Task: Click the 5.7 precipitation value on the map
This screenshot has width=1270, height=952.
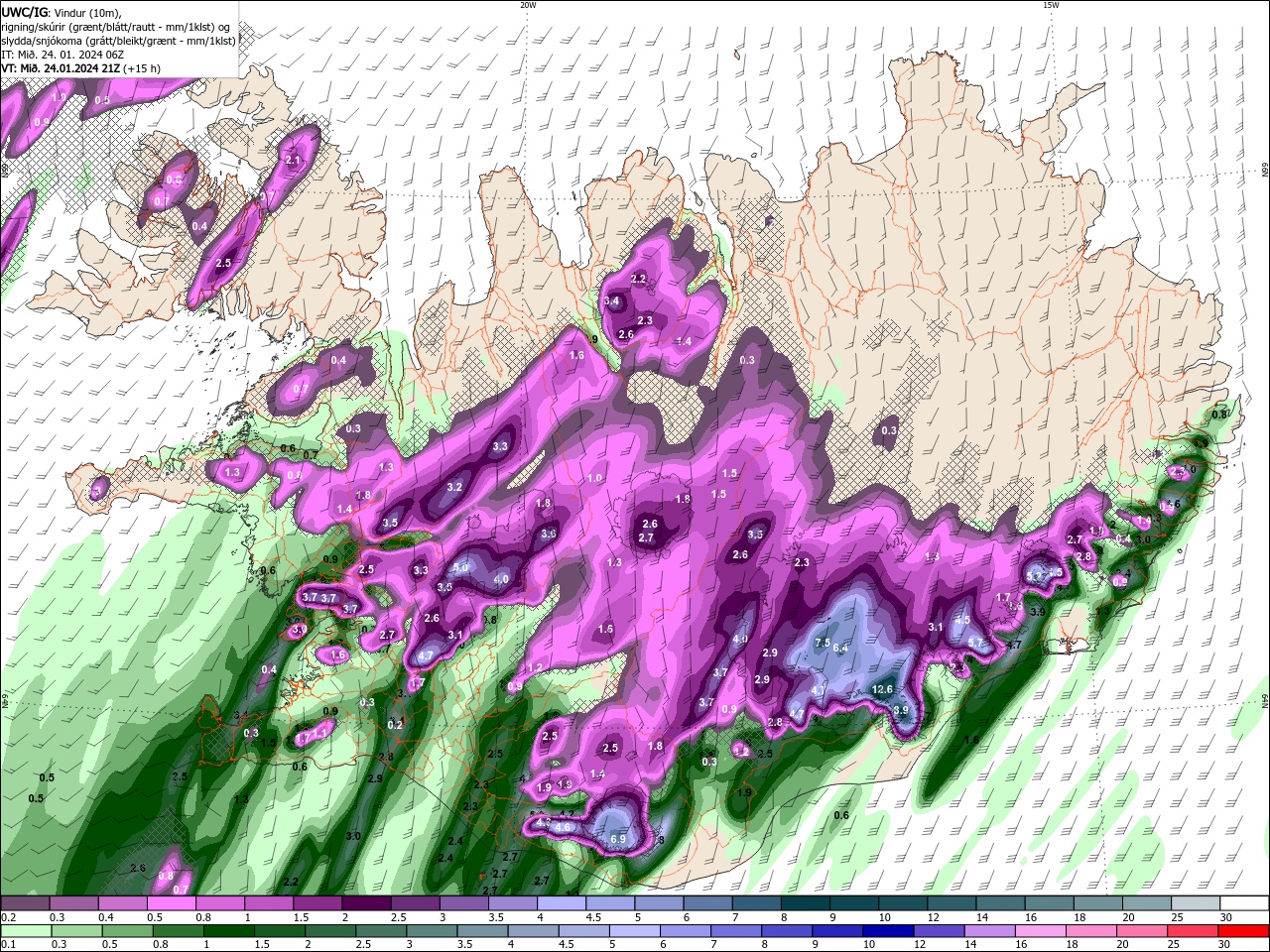Action: [975, 643]
